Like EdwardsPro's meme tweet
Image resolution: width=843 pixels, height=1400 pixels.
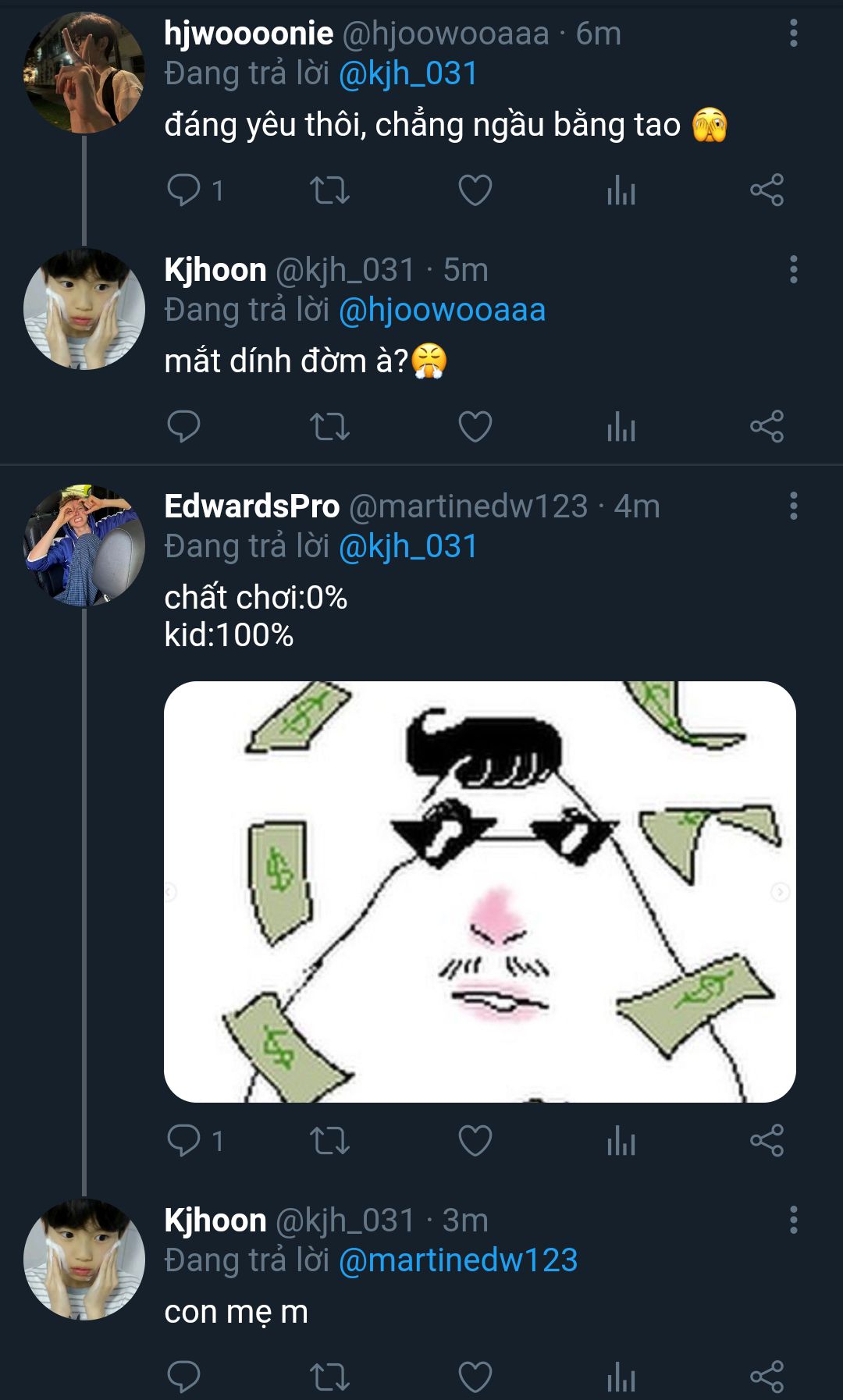[x=475, y=1141]
